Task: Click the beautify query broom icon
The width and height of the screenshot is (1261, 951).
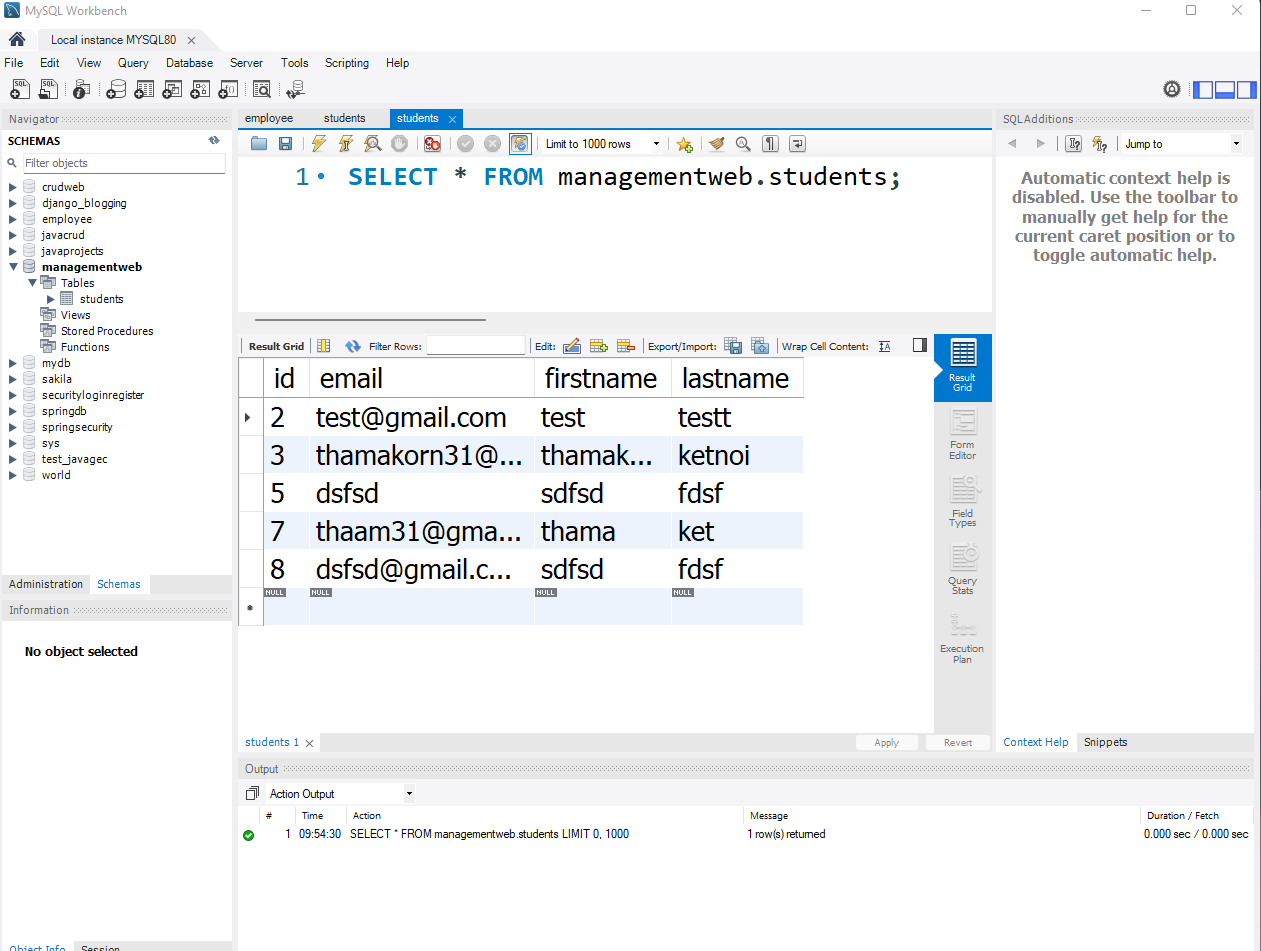Action: 716,144
